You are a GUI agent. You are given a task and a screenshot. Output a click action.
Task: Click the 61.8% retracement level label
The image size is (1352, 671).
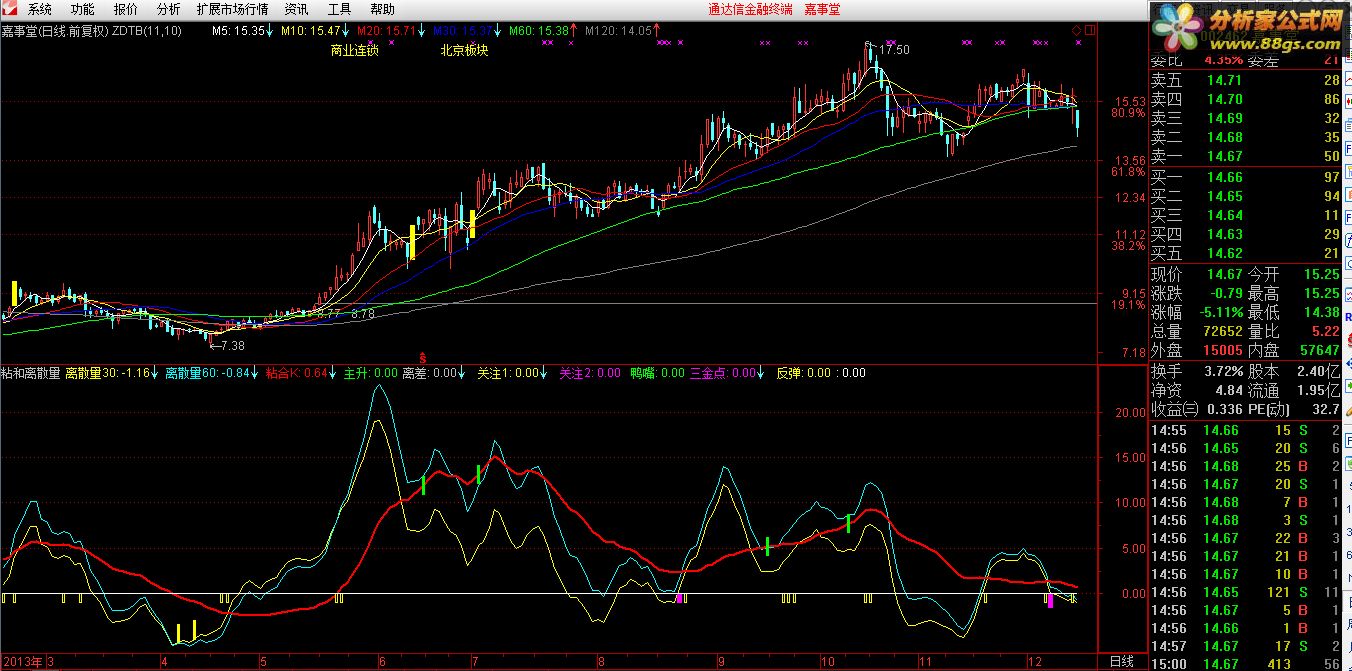click(1127, 172)
